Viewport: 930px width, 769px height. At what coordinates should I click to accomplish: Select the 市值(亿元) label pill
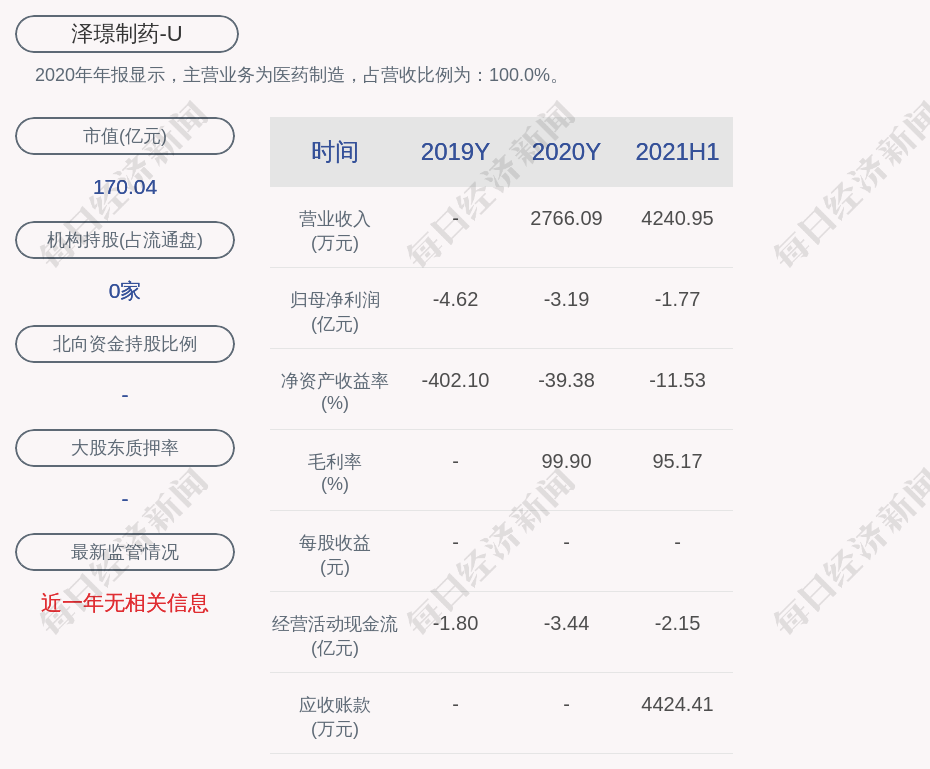pyautogui.click(x=125, y=136)
